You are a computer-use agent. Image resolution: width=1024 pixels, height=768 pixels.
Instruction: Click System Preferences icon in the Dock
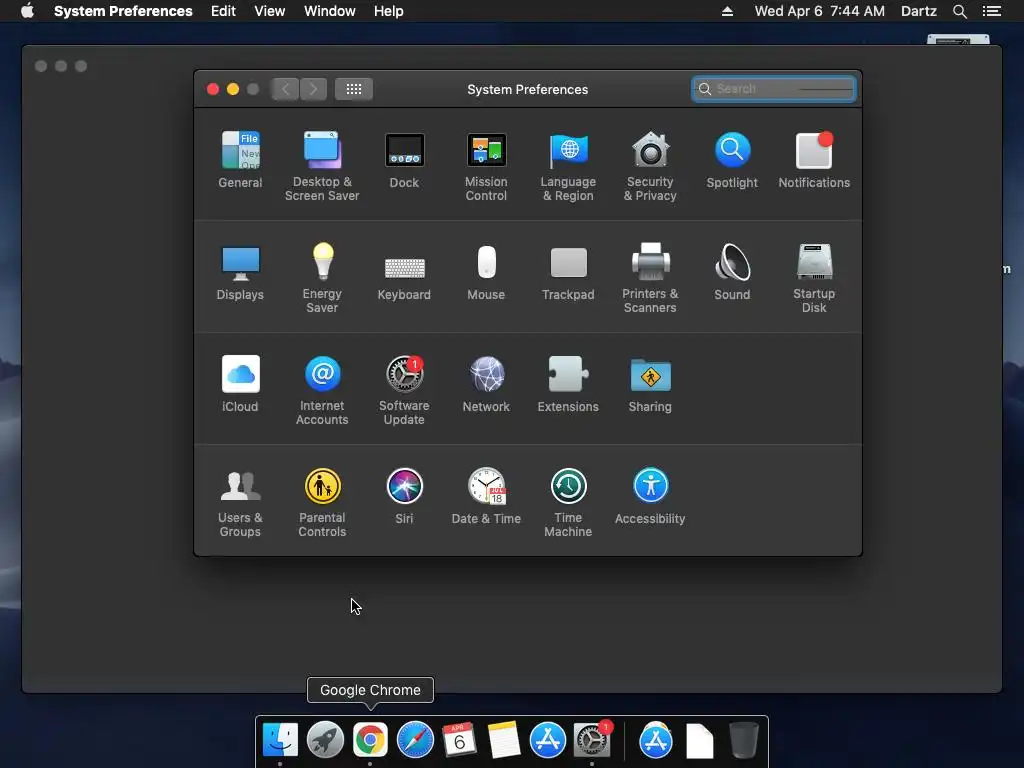[592, 739]
